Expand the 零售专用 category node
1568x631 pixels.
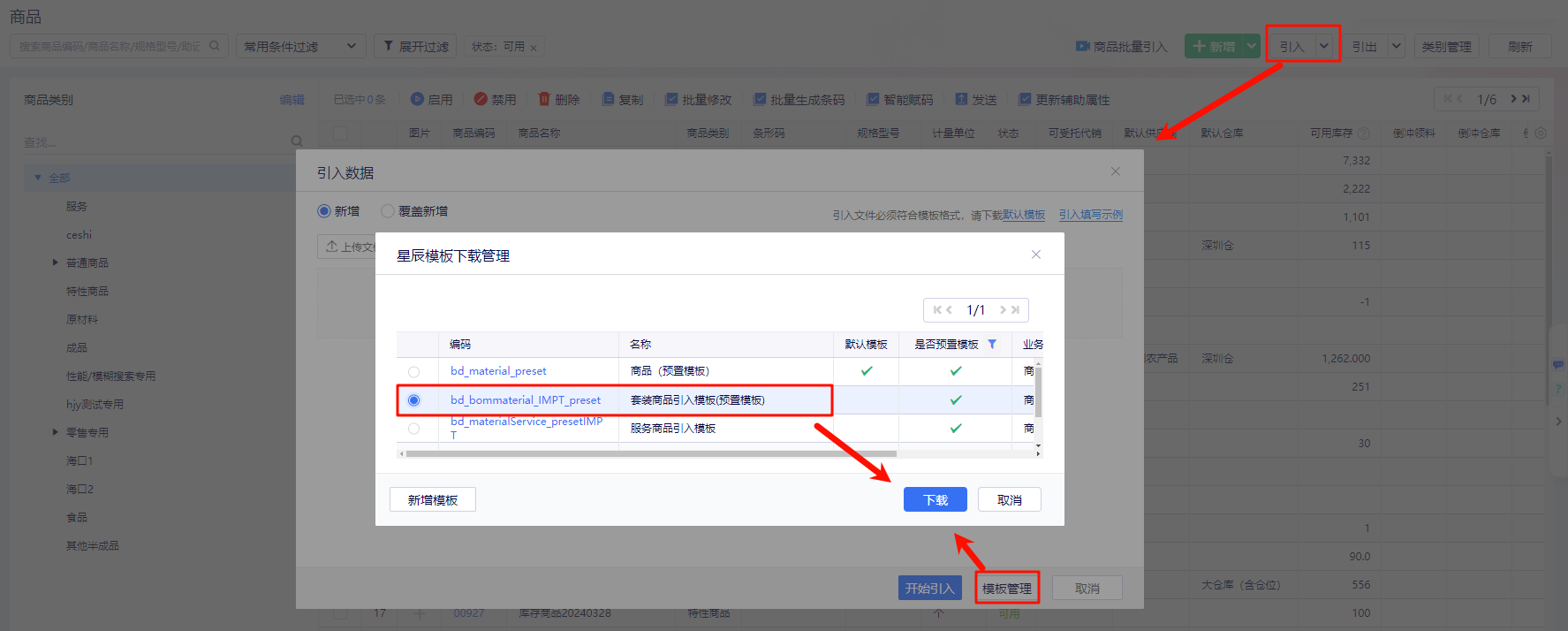[55, 432]
